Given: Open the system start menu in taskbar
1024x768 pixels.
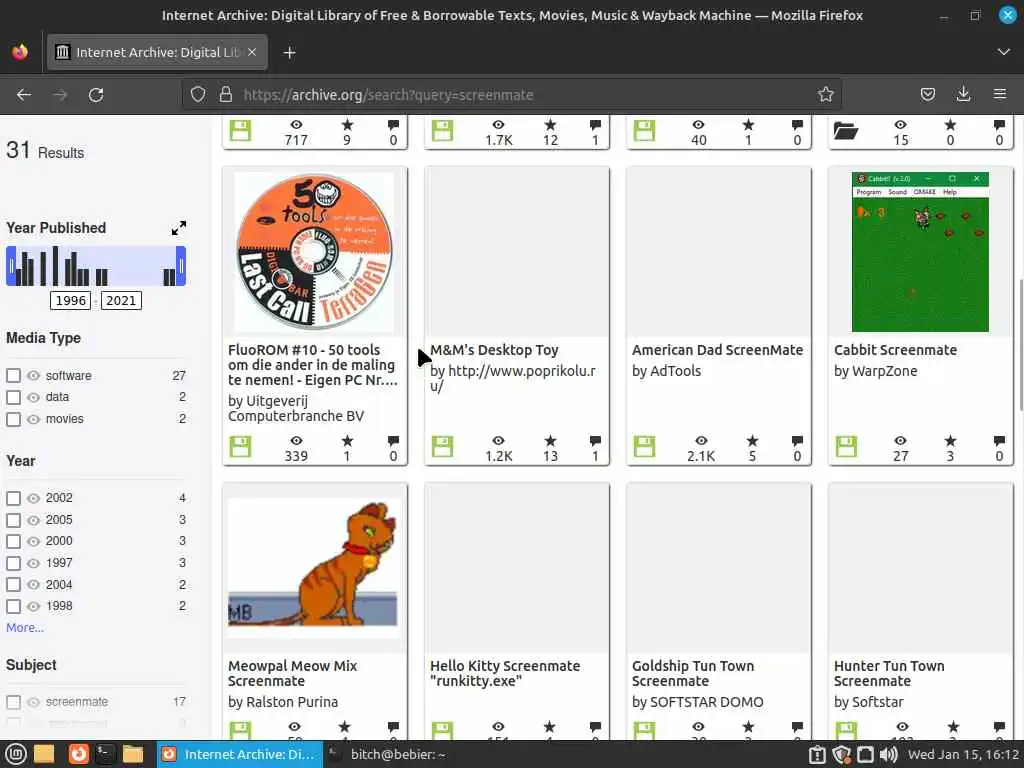Looking at the screenshot, I should [16, 754].
